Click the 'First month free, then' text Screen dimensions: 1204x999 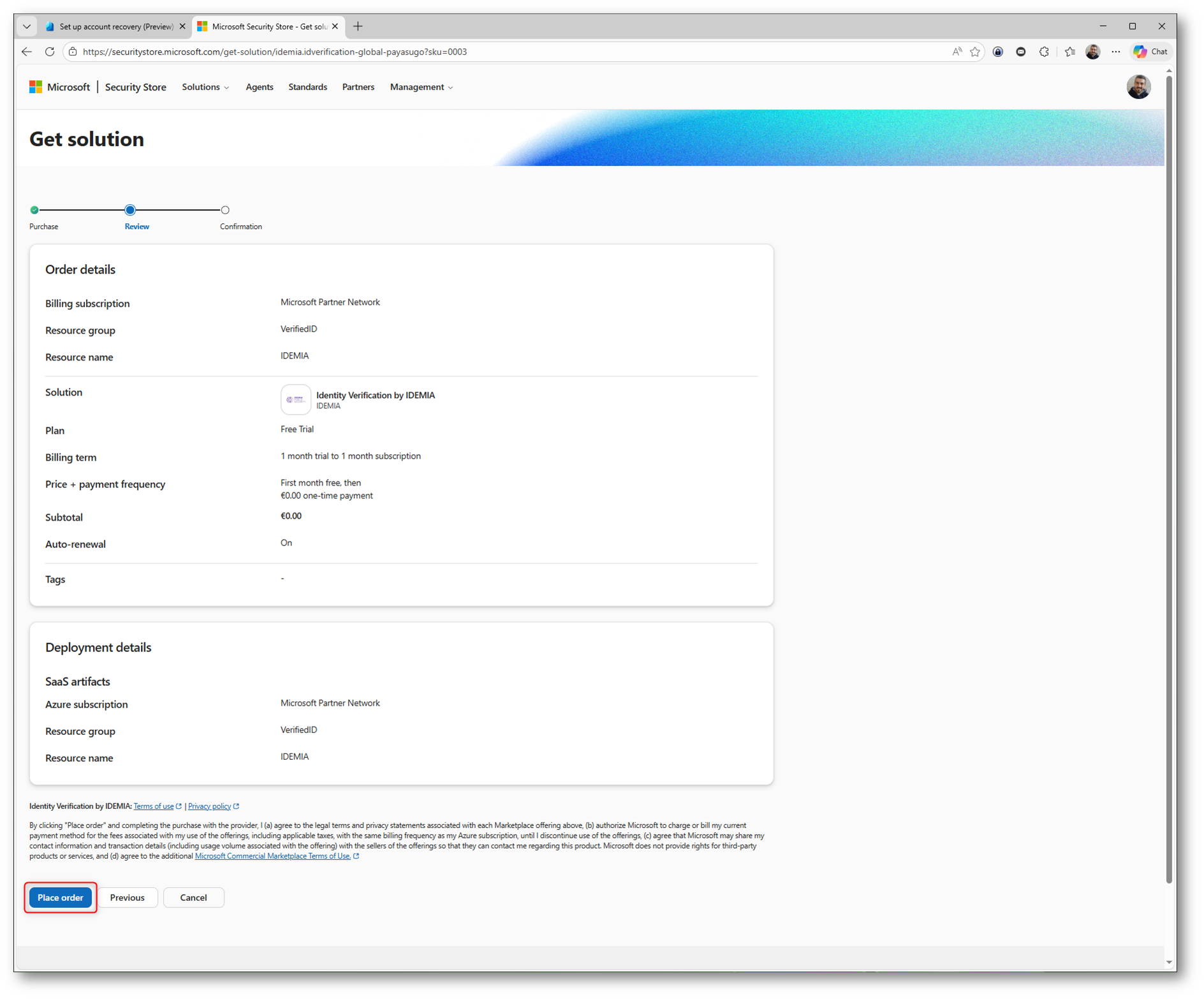pos(321,483)
